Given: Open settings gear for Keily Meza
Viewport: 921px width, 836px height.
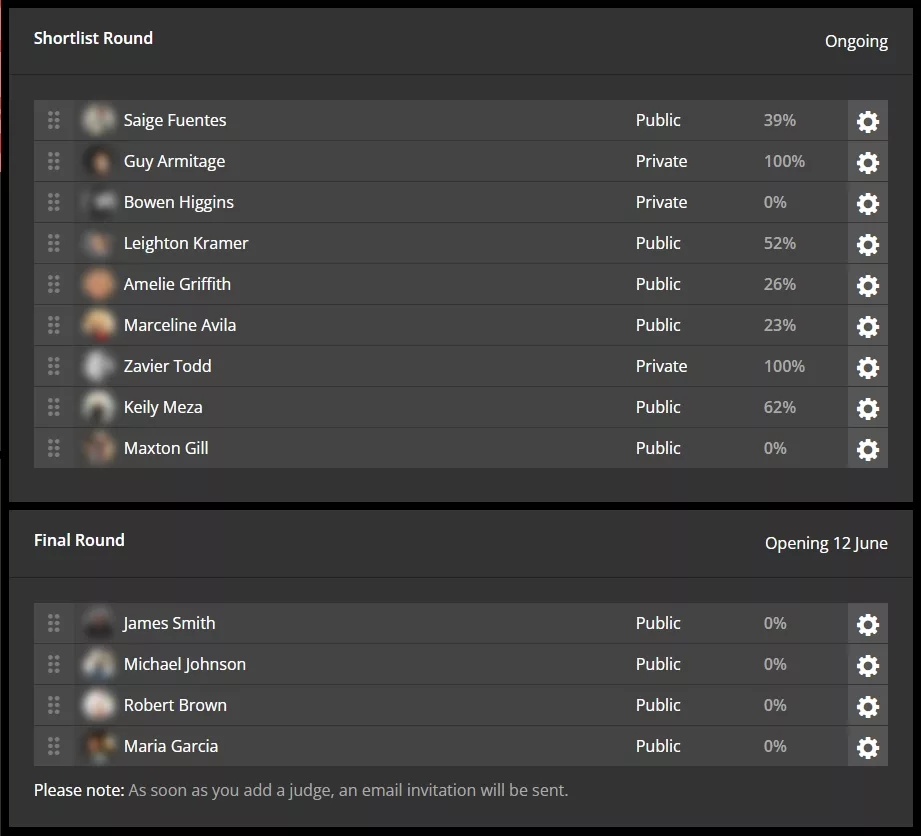Looking at the screenshot, I should 867,408.
